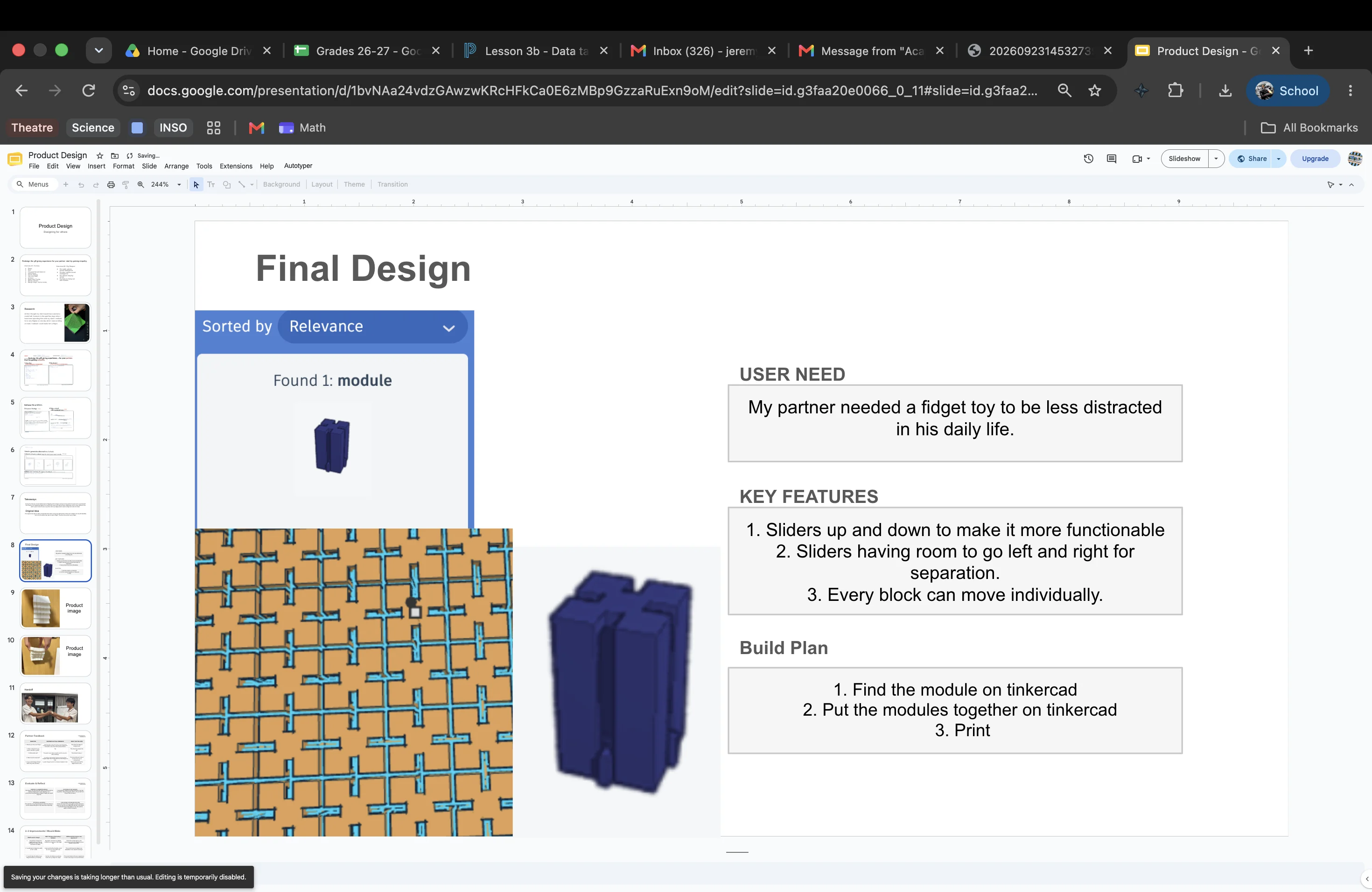
Task: Star the Product Design presentation
Action: 100,155
